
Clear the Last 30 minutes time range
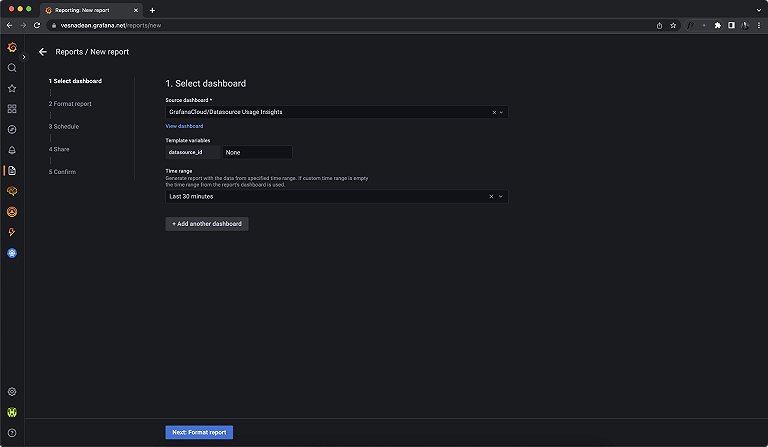coord(491,197)
